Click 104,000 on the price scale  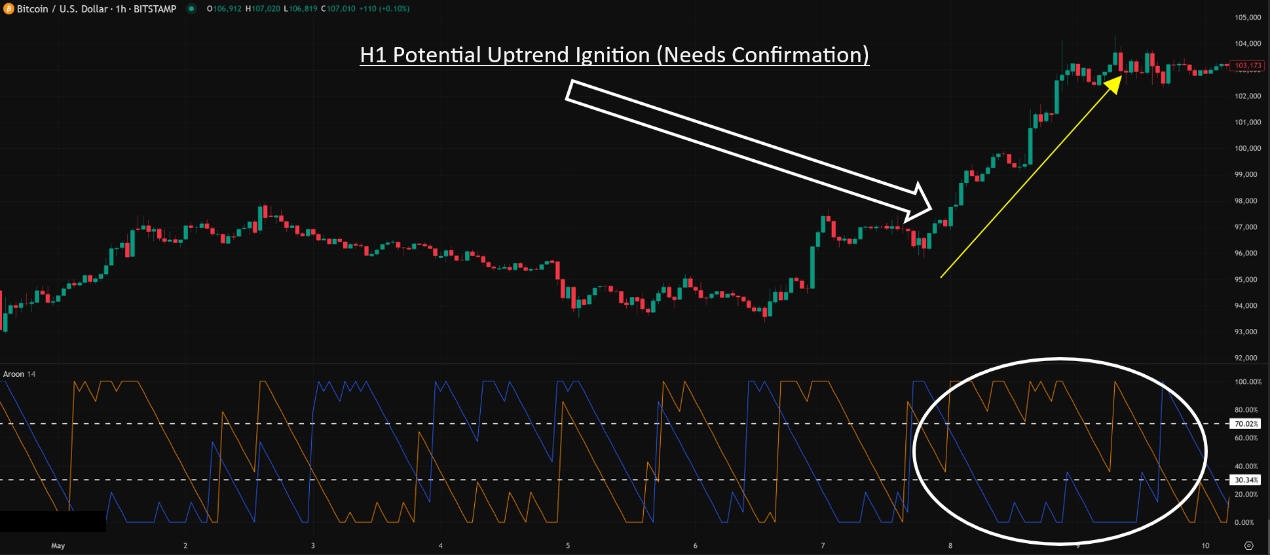pos(1249,44)
